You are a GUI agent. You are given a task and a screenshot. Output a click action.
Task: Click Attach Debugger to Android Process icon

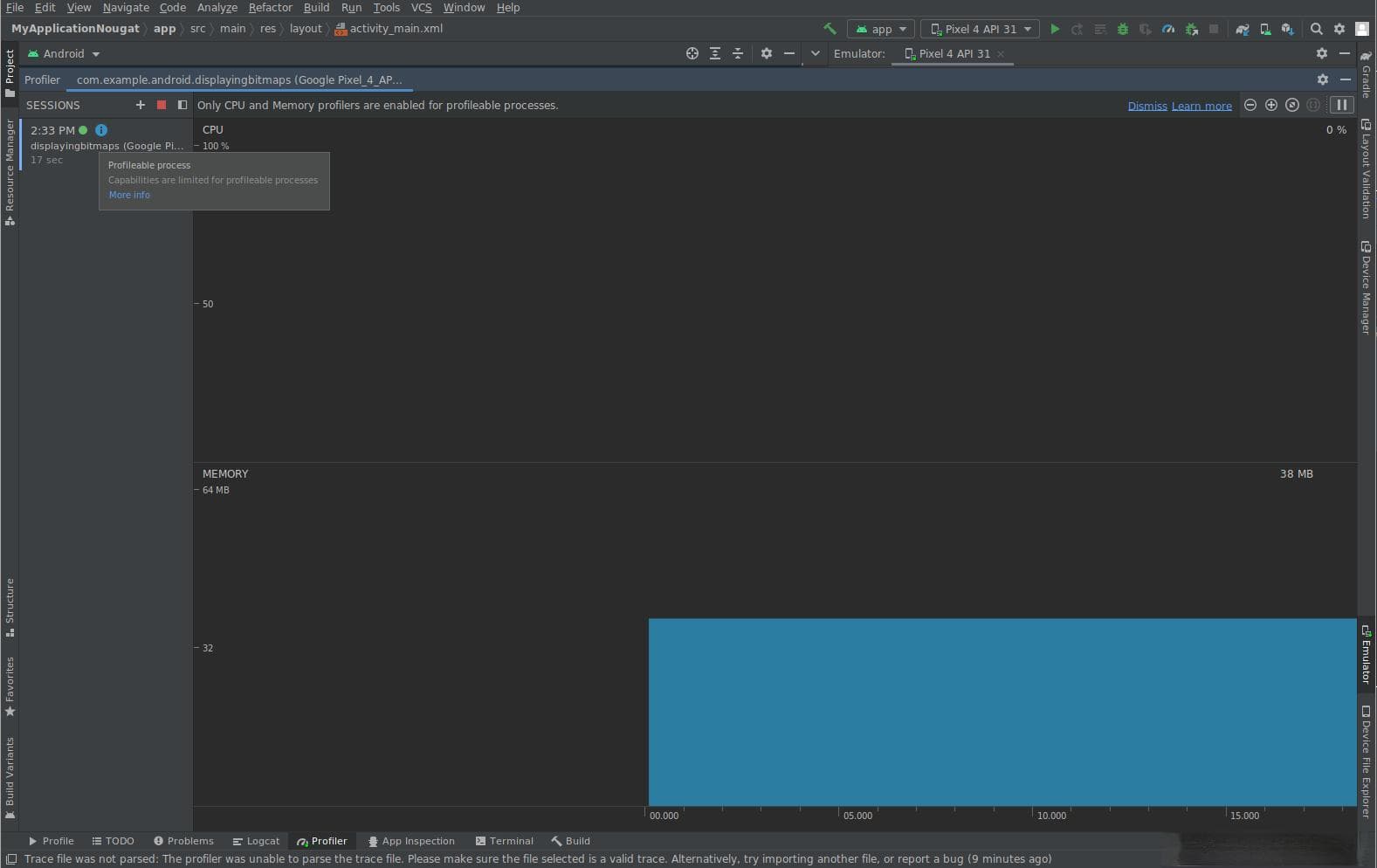(1192, 29)
